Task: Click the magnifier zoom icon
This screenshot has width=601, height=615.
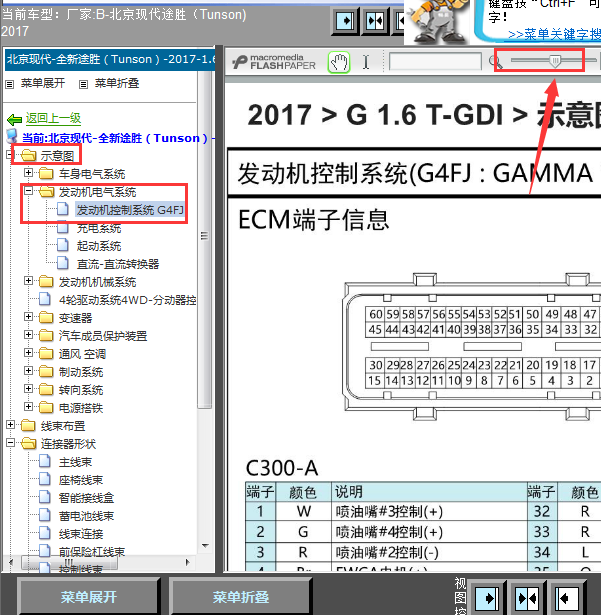Action: 495,62
